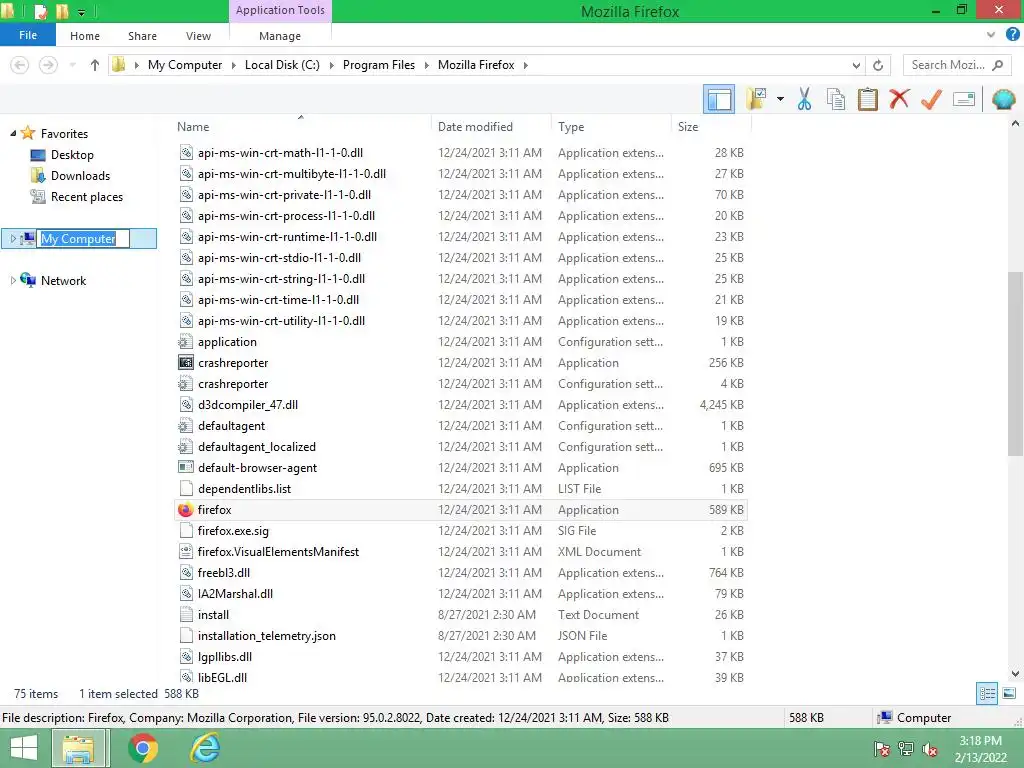Open the Help question mark icon
The image size is (1024, 768).
pyautogui.click(x=1012, y=35)
